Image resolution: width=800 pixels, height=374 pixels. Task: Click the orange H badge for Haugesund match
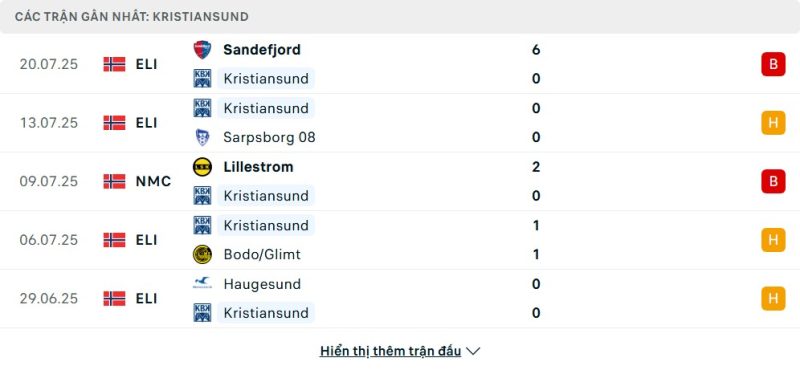[x=773, y=298]
